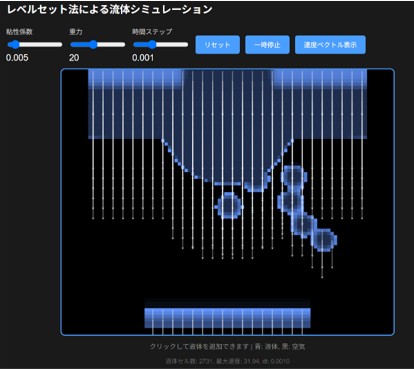This screenshot has height=369, width=414.
Task: Click the 流体セル数 status line
Action: (x=227, y=361)
